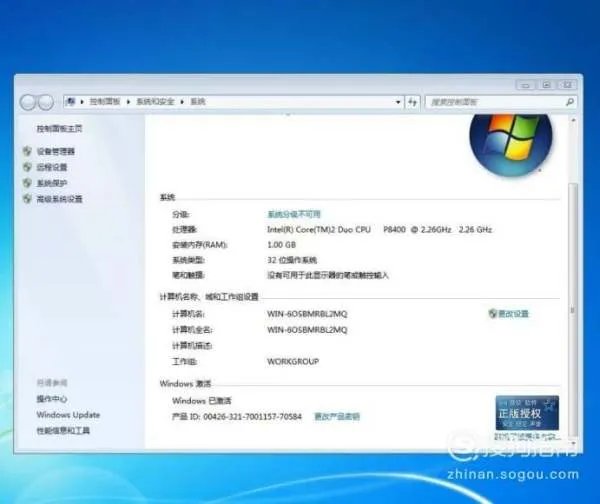The width and height of the screenshot is (600, 504).
Task: Go back with the back arrow button
Action: 28,102
